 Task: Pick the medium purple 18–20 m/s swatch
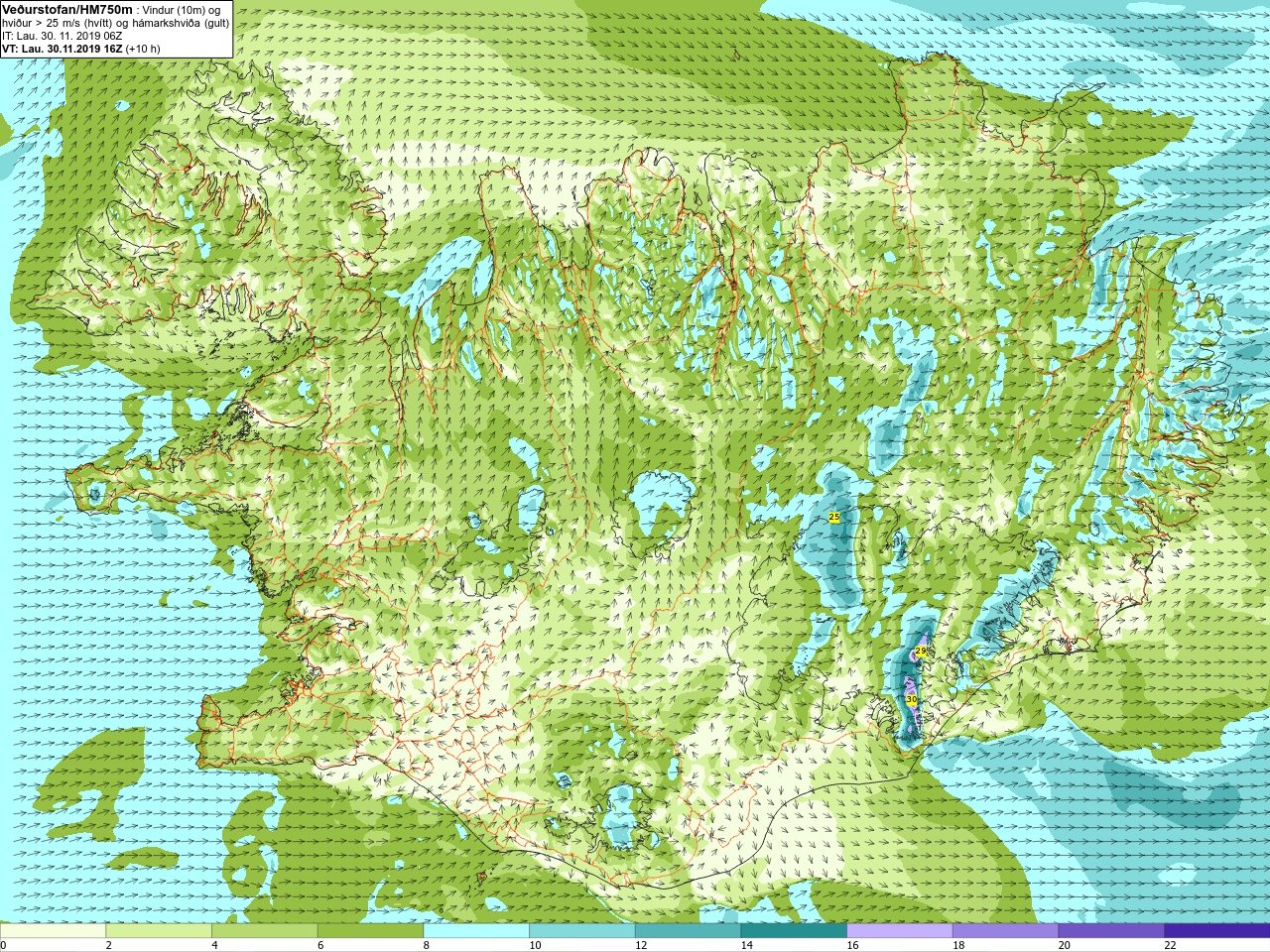(1005, 931)
